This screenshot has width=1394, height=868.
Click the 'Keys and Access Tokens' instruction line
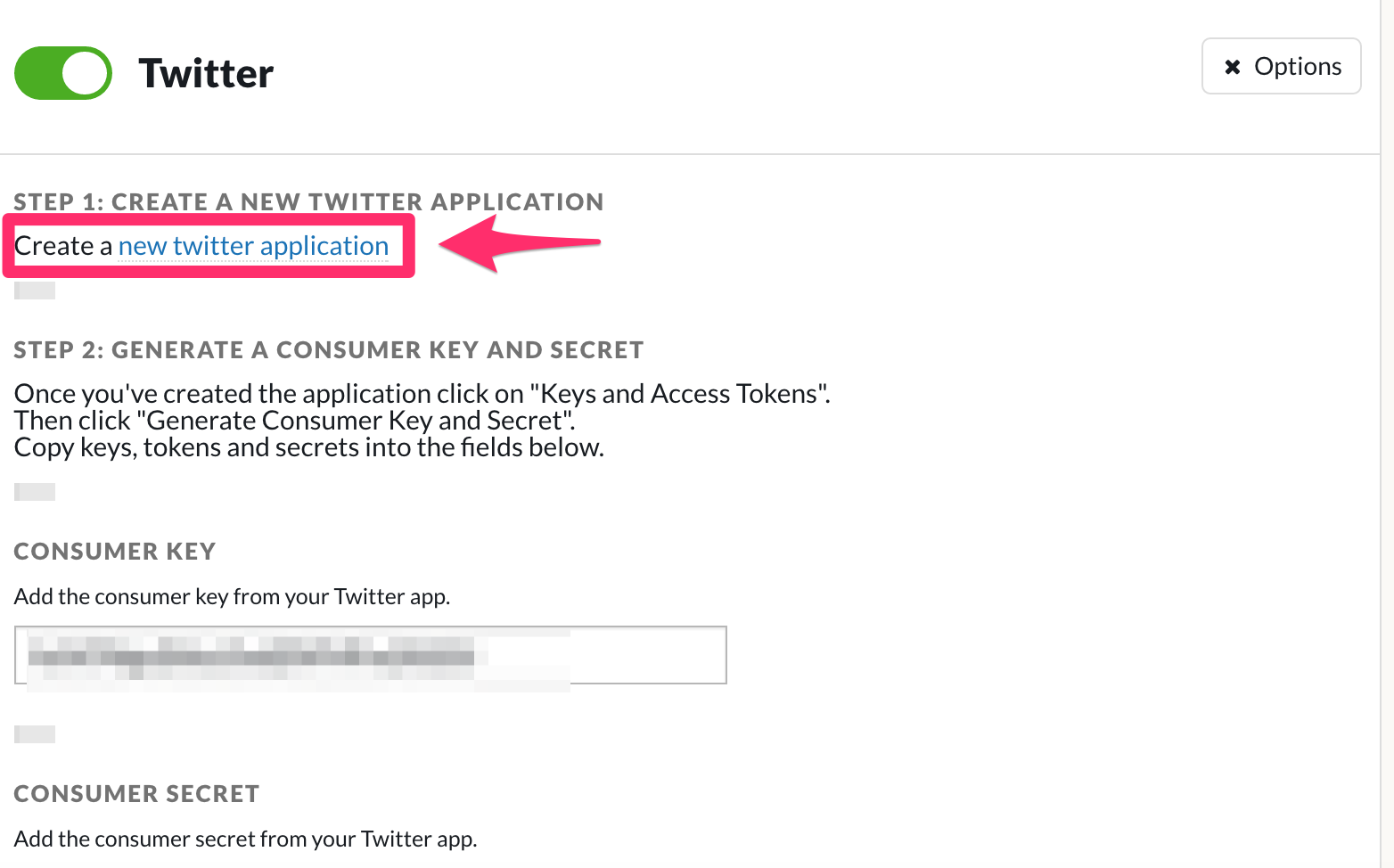point(422,393)
